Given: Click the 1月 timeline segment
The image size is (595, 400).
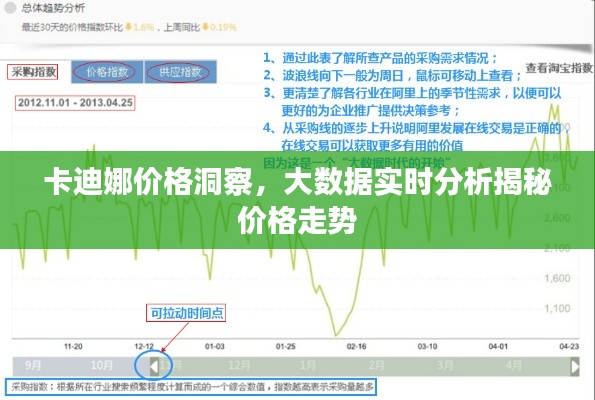Looking at the screenshot, I should (307, 366).
